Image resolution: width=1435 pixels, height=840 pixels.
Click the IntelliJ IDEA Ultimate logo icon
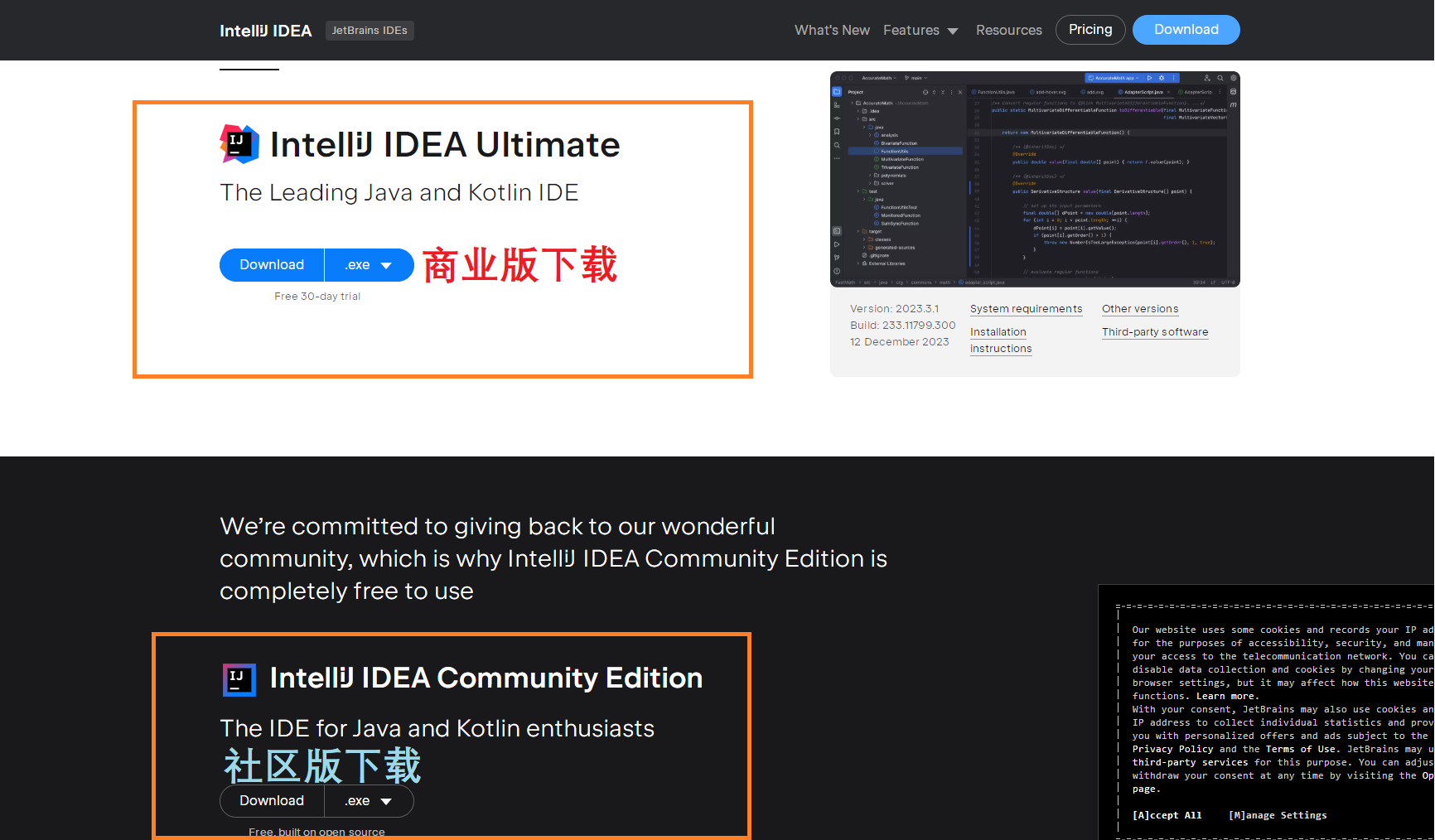(x=239, y=144)
